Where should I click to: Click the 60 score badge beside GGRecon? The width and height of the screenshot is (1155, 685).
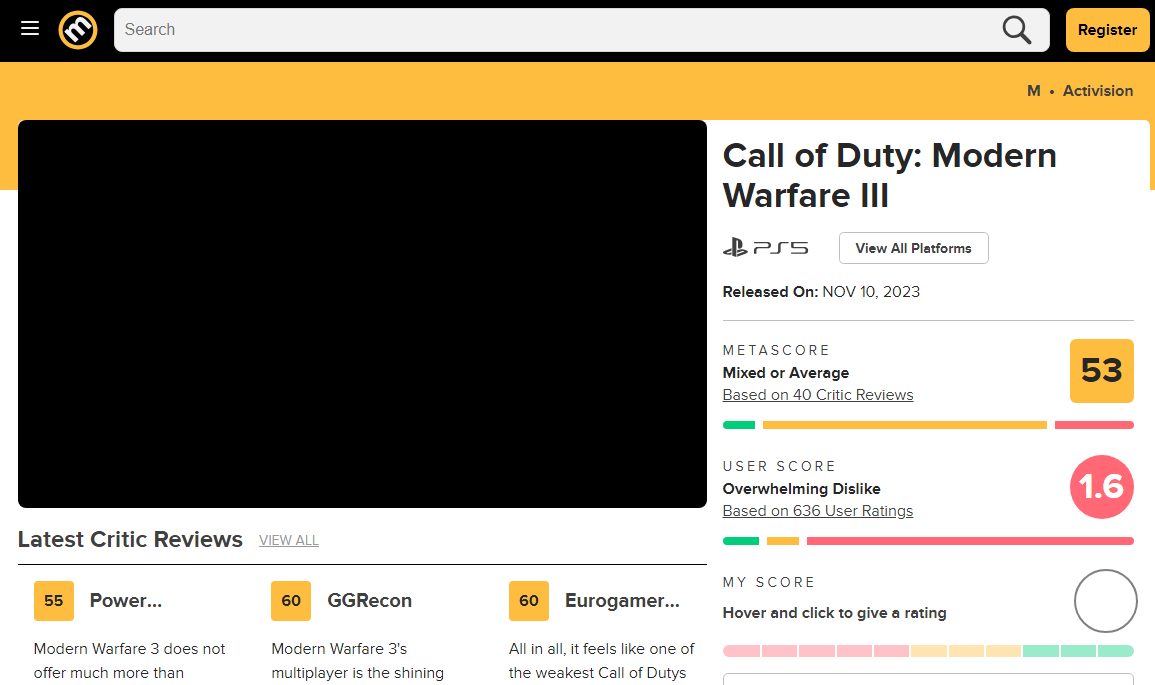pyautogui.click(x=291, y=601)
